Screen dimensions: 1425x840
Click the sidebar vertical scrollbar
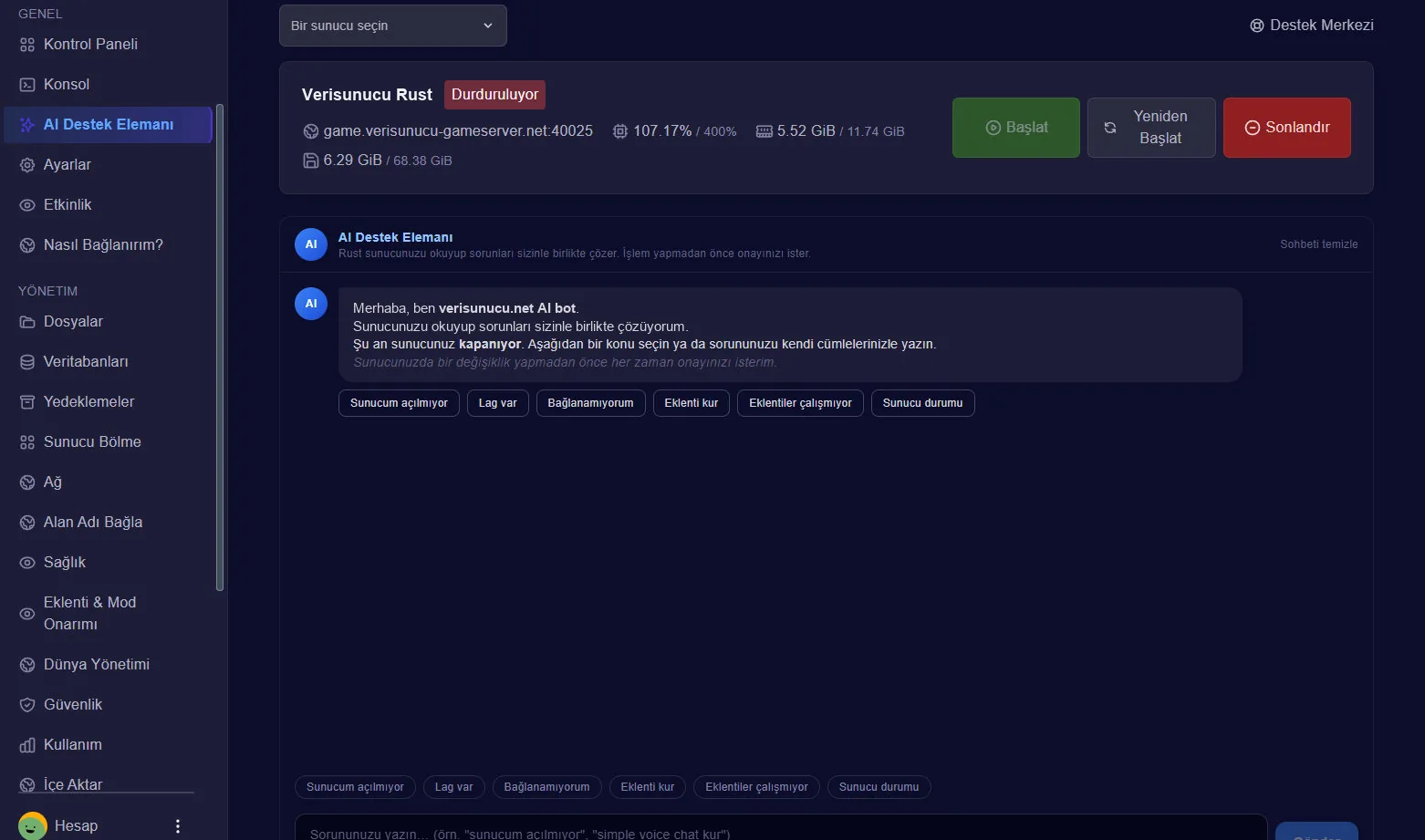(x=219, y=347)
